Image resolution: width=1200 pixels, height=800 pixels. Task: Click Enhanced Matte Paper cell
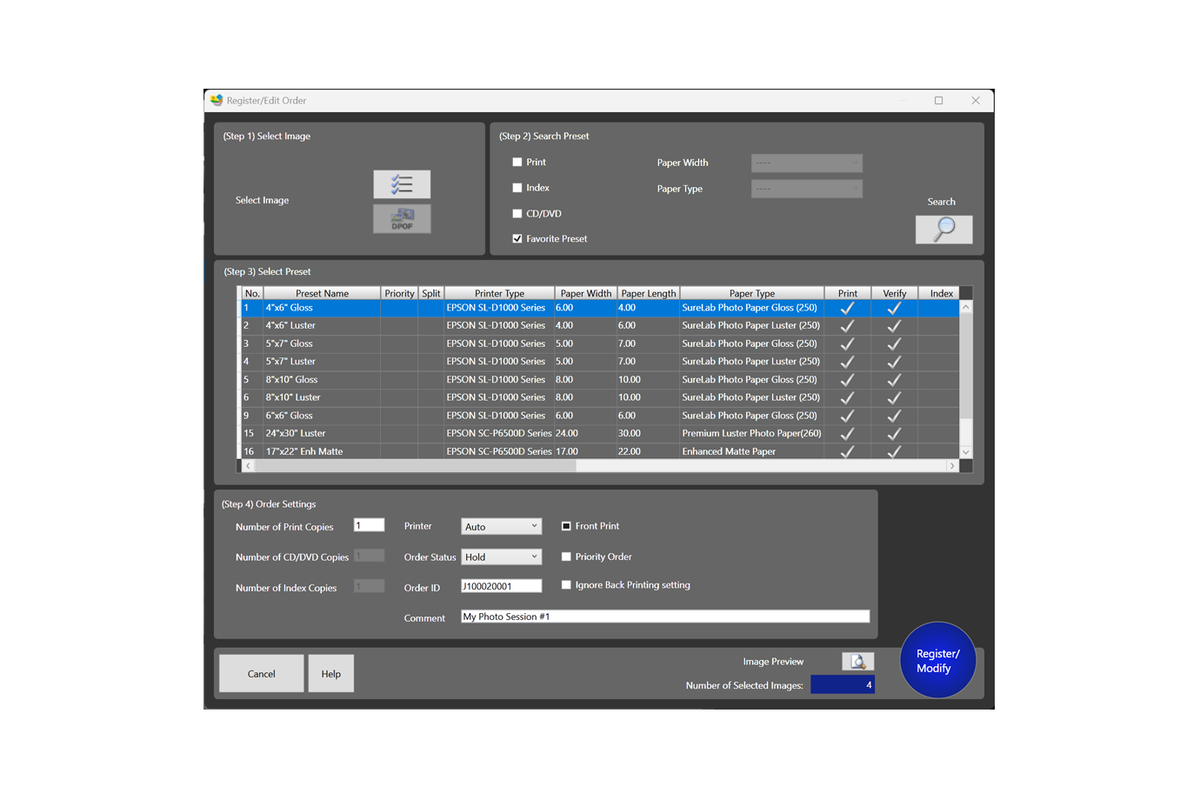point(752,452)
